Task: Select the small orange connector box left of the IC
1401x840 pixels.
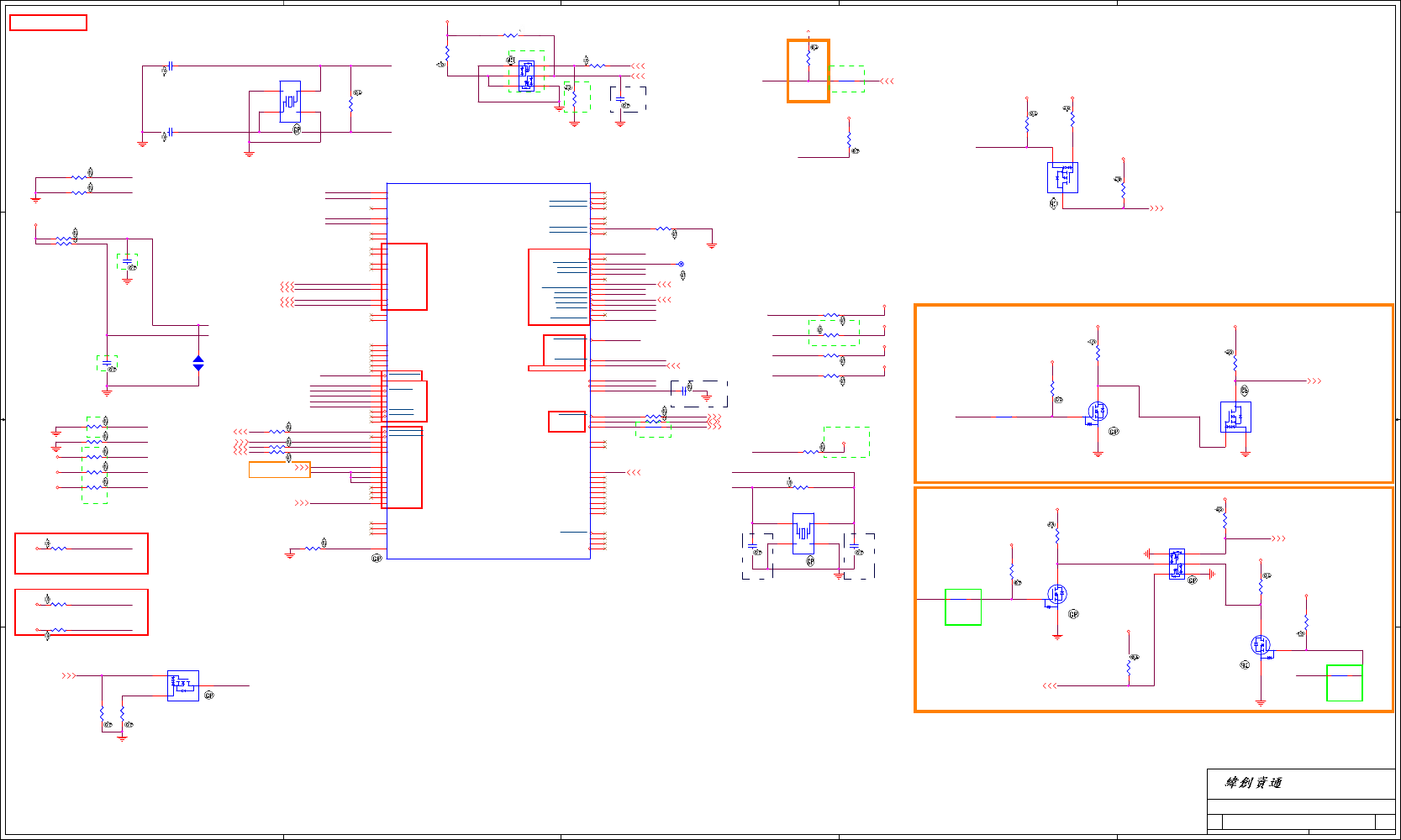Action: (x=279, y=470)
